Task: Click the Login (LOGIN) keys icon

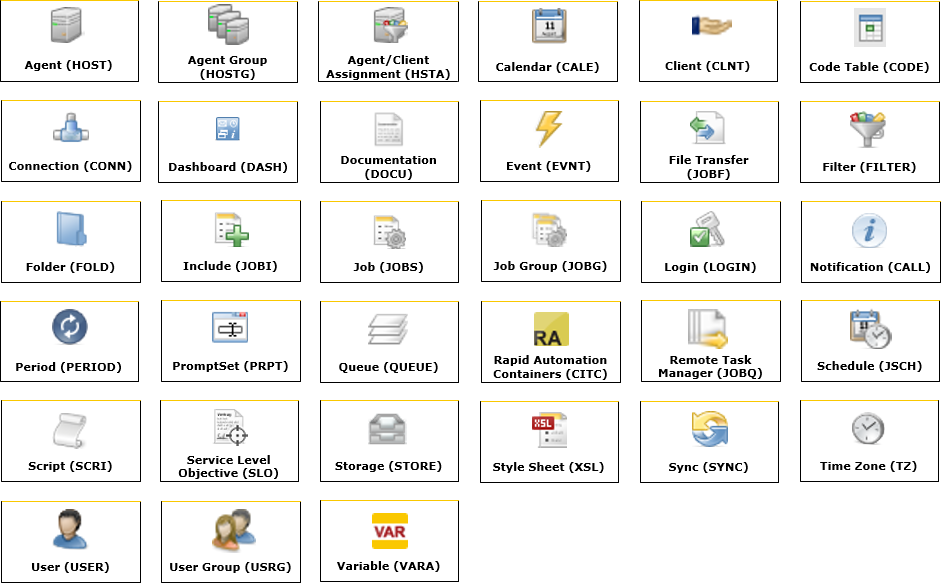Action: click(709, 230)
